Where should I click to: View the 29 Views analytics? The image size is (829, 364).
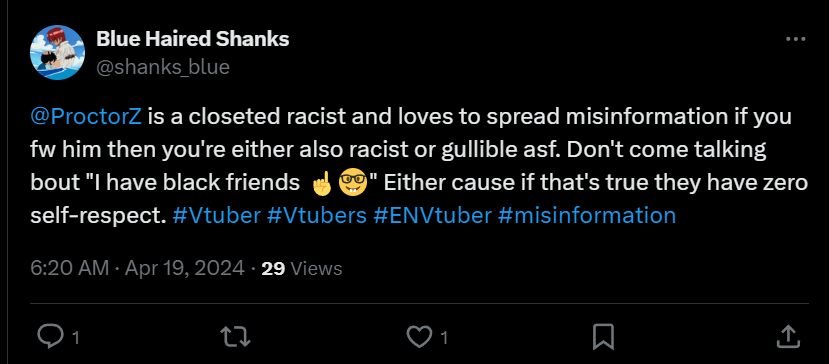point(302,269)
